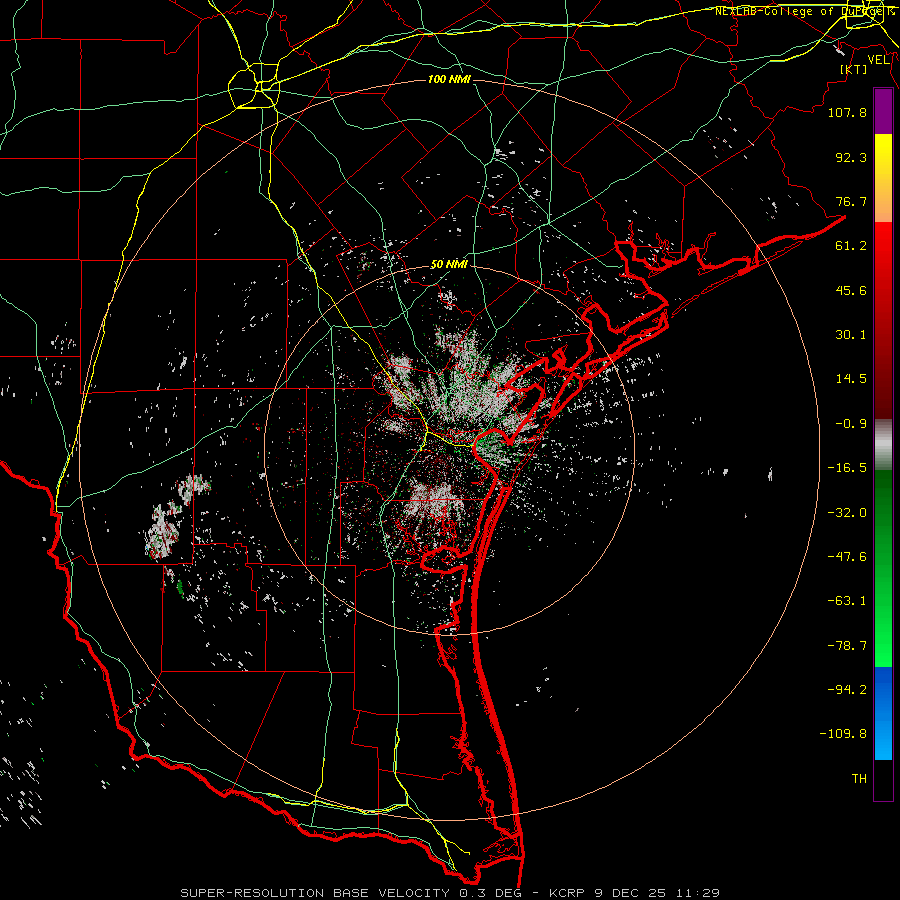Click the Super-Resolution Base Velocity caption text
This screenshot has height=900, width=900.
(450, 893)
